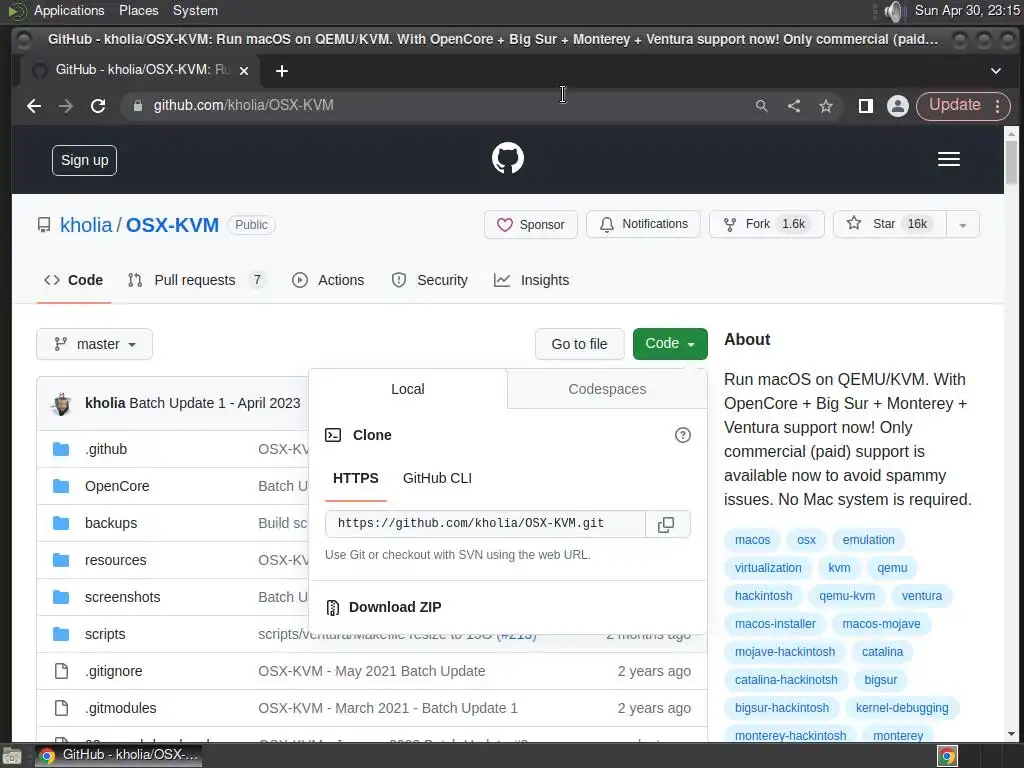
Task: Expand the Star lists dropdown arrow
Action: (x=963, y=225)
